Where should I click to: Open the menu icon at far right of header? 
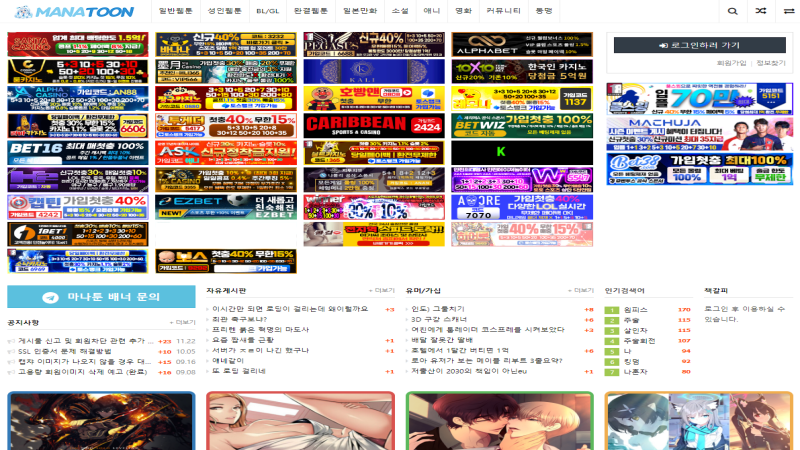pos(788,11)
